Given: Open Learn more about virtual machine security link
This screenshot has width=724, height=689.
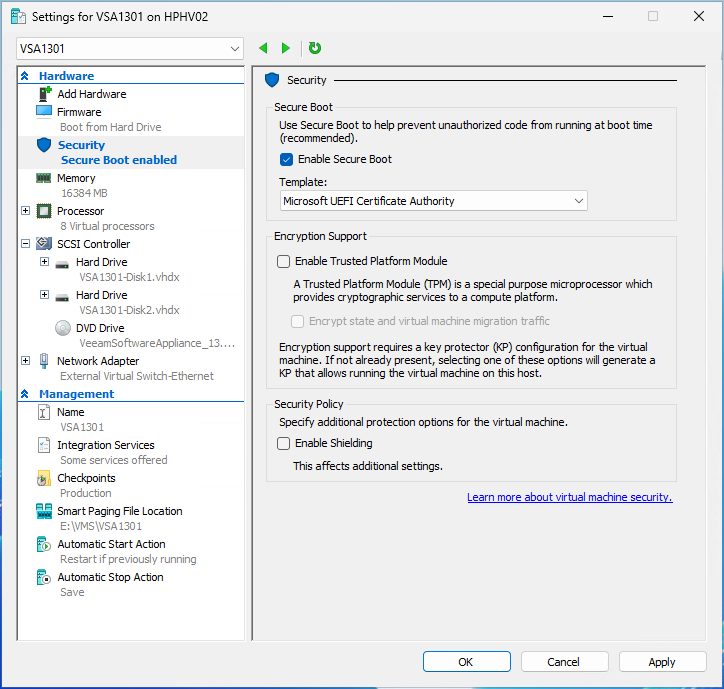Looking at the screenshot, I should (x=569, y=497).
